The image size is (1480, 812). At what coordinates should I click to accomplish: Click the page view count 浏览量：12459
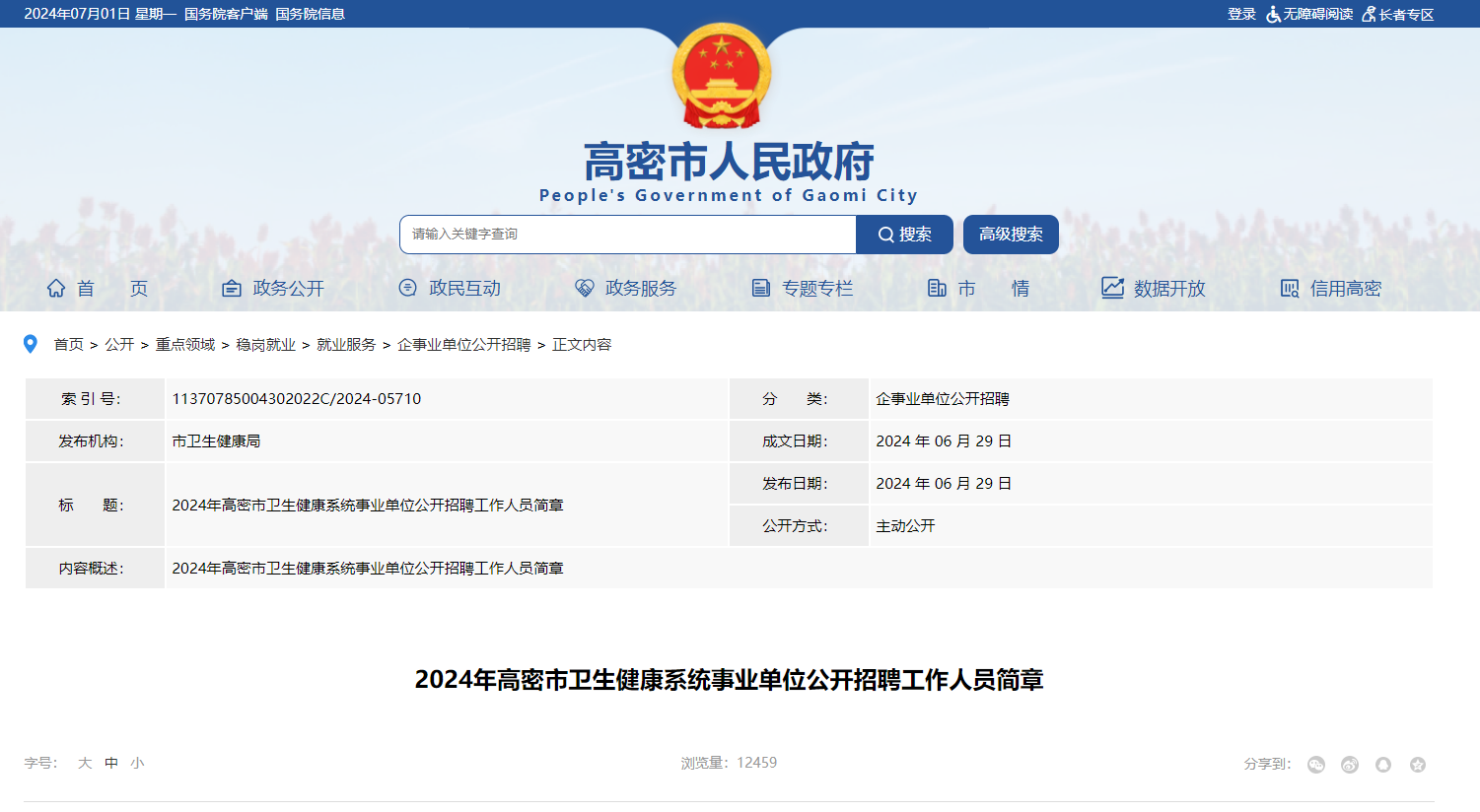[729, 763]
